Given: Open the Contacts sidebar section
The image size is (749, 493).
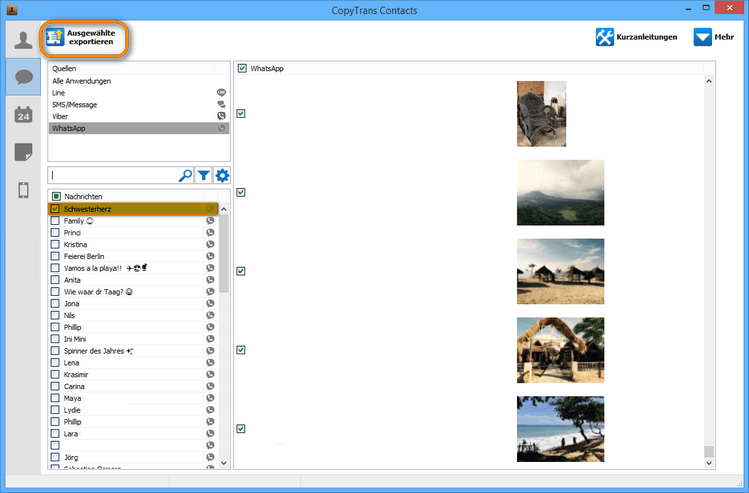Looking at the screenshot, I should [x=23, y=40].
